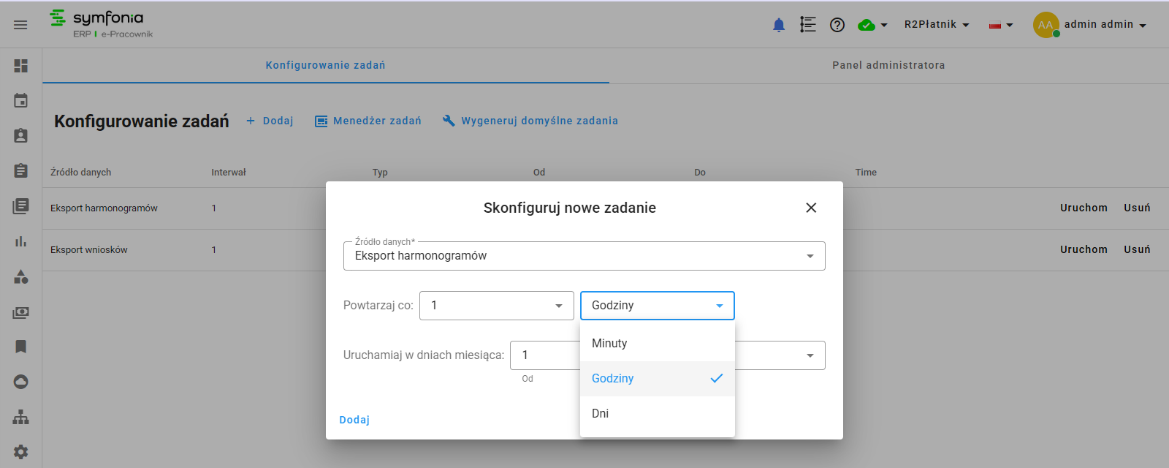Open the hamburger navigation menu
1169x468 pixels.
click(21, 25)
